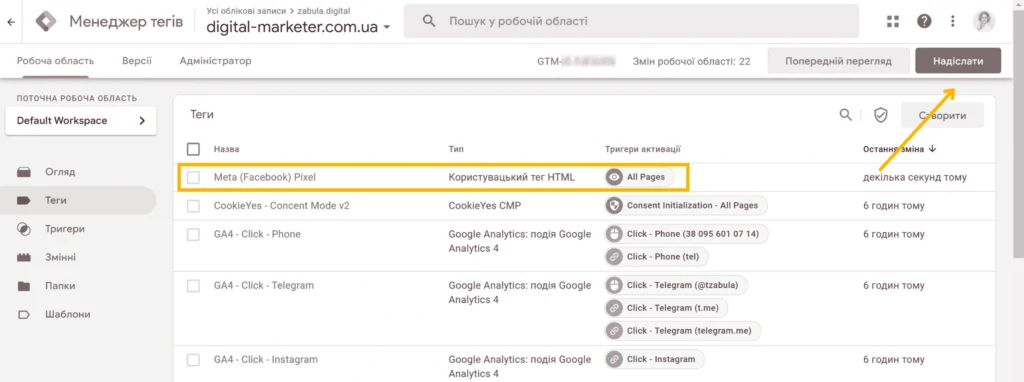The image size is (1024, 382).
Task: Tick the select-all checkbox beside Назва
Action: pos(193,149)
